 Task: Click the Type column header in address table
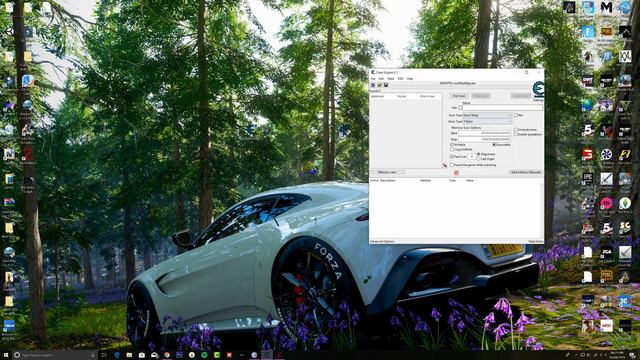pos(453,180)
